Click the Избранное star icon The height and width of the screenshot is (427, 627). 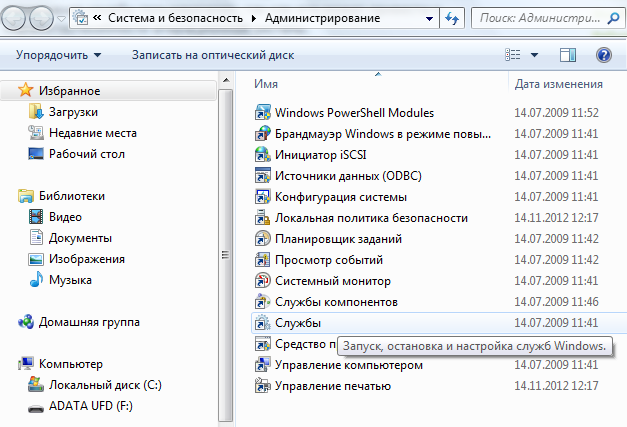point(26,90)
